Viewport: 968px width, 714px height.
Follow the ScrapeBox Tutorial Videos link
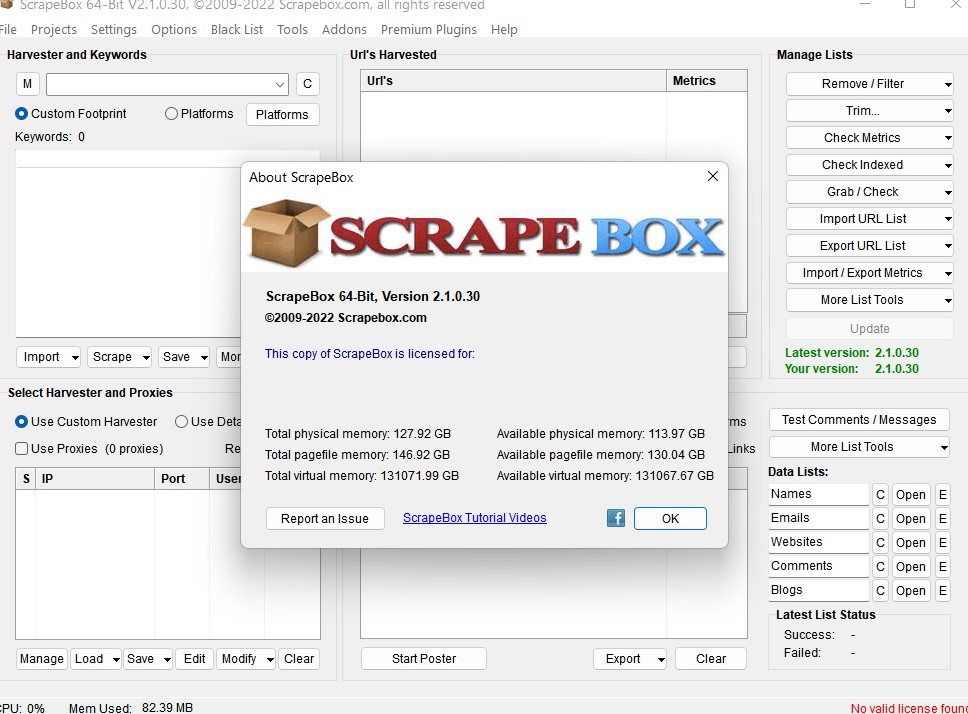[475, 518]
